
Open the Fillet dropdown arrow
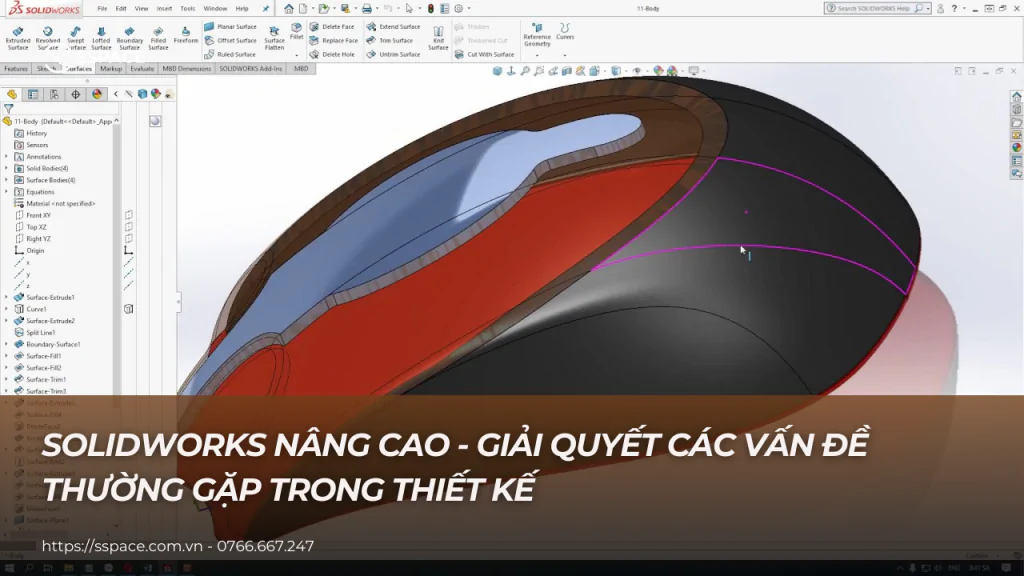(296, 55)
